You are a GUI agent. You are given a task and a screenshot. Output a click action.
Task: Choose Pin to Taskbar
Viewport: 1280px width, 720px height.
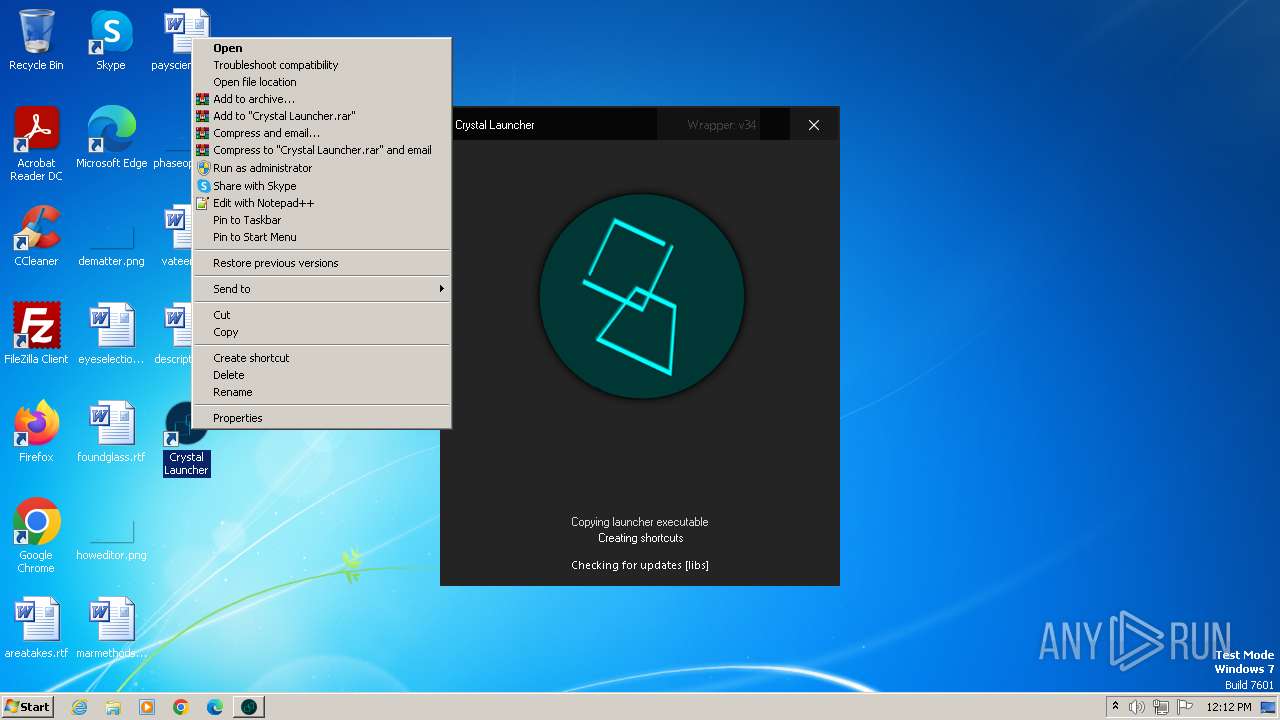[x=322, y=220]
